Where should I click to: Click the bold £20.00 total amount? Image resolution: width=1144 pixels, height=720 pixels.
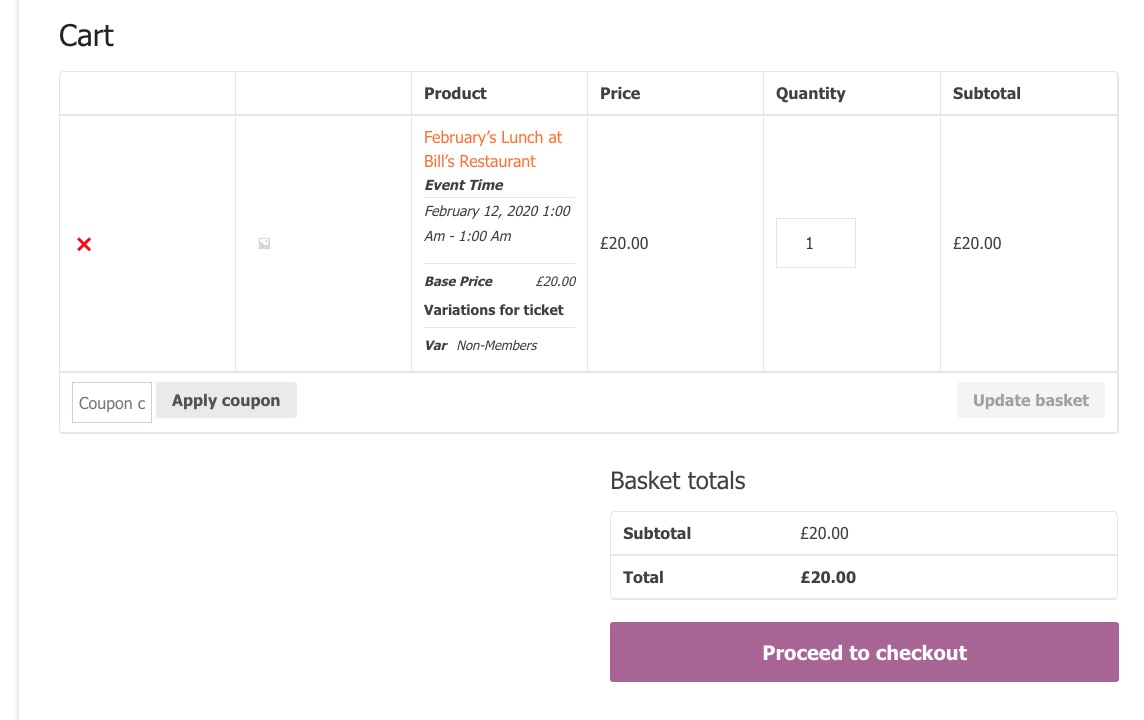pyautogui.click(x=828, y=577)
